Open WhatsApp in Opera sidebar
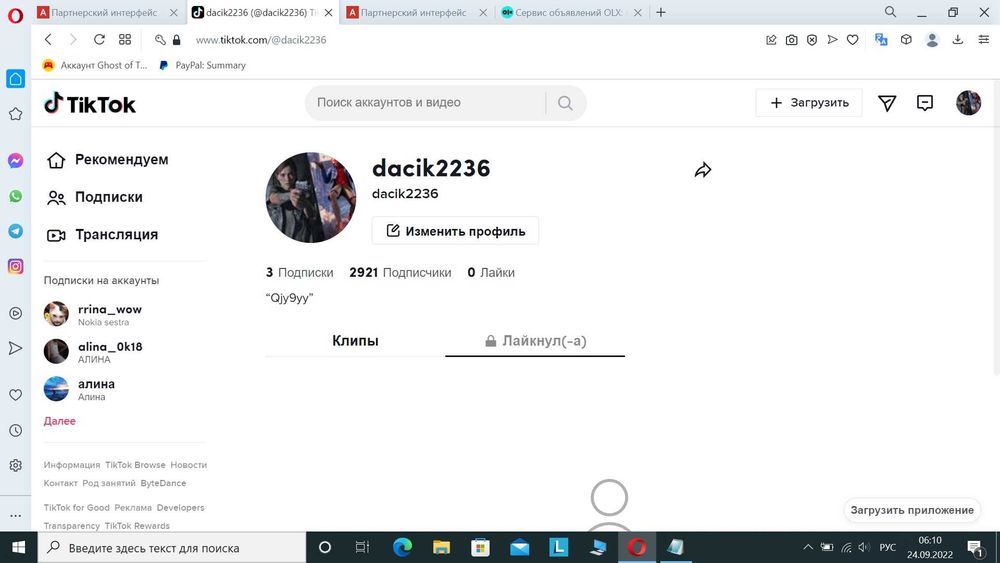Viewport: 1000px width, 563px height. click(15, 196)
